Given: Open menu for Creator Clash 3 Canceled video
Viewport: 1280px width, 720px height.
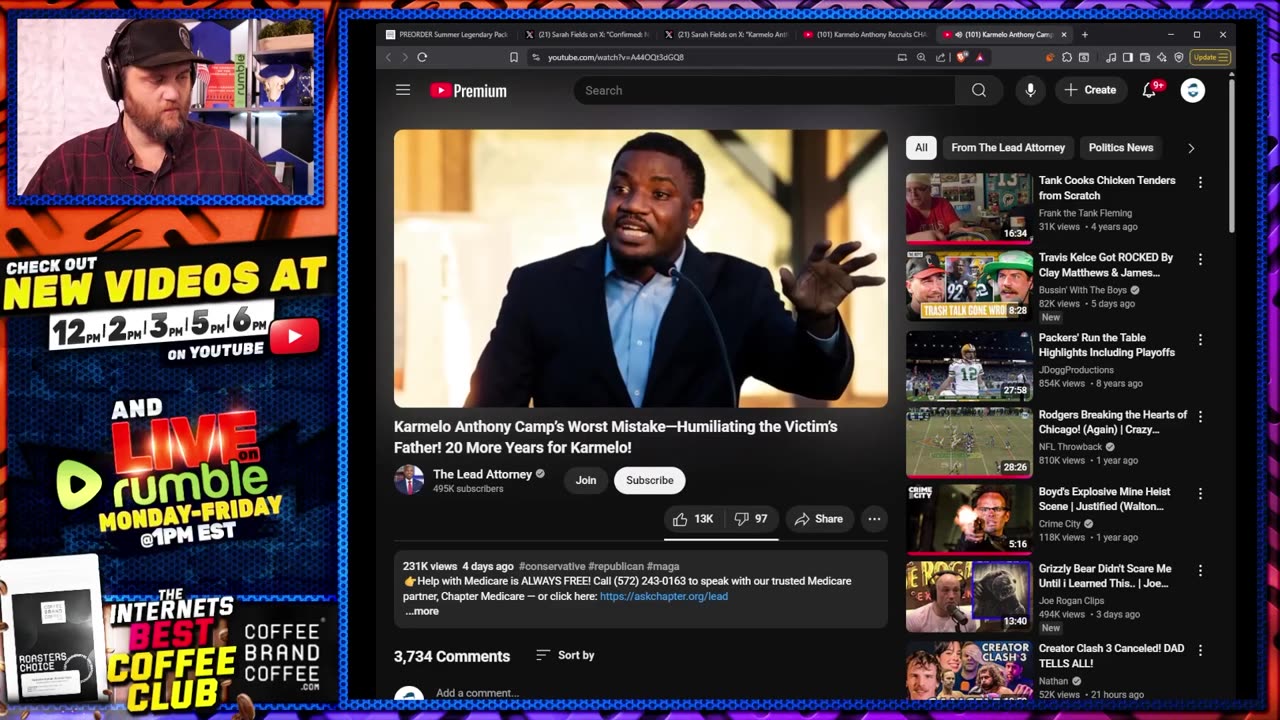Looking at the screenshot, I should [x=1200, y=651].
